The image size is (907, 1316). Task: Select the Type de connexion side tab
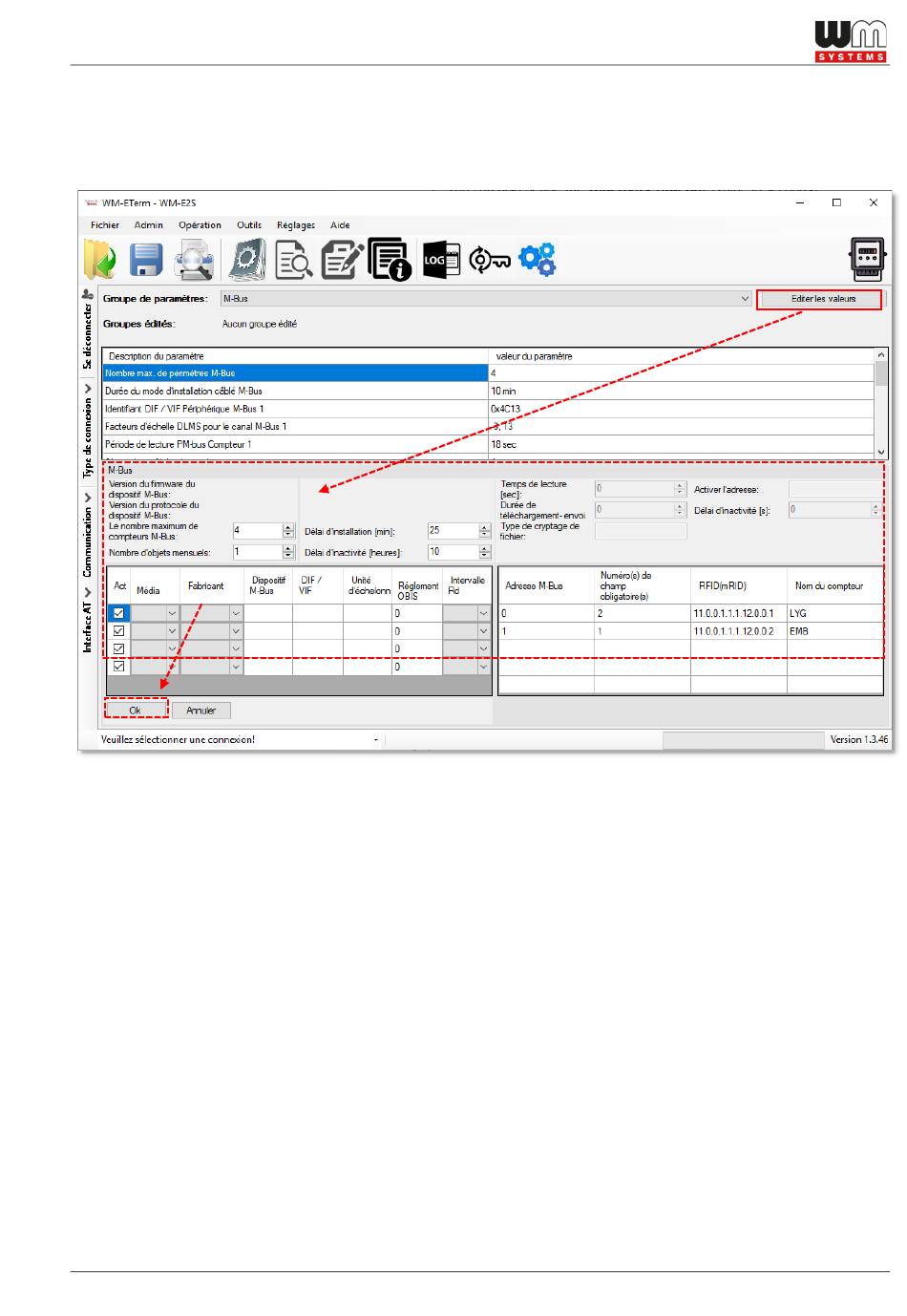(x=88, y=437)
